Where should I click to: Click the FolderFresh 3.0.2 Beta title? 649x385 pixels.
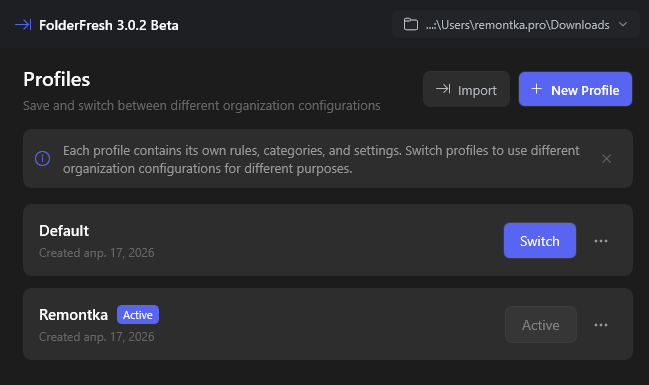point(109,25)
